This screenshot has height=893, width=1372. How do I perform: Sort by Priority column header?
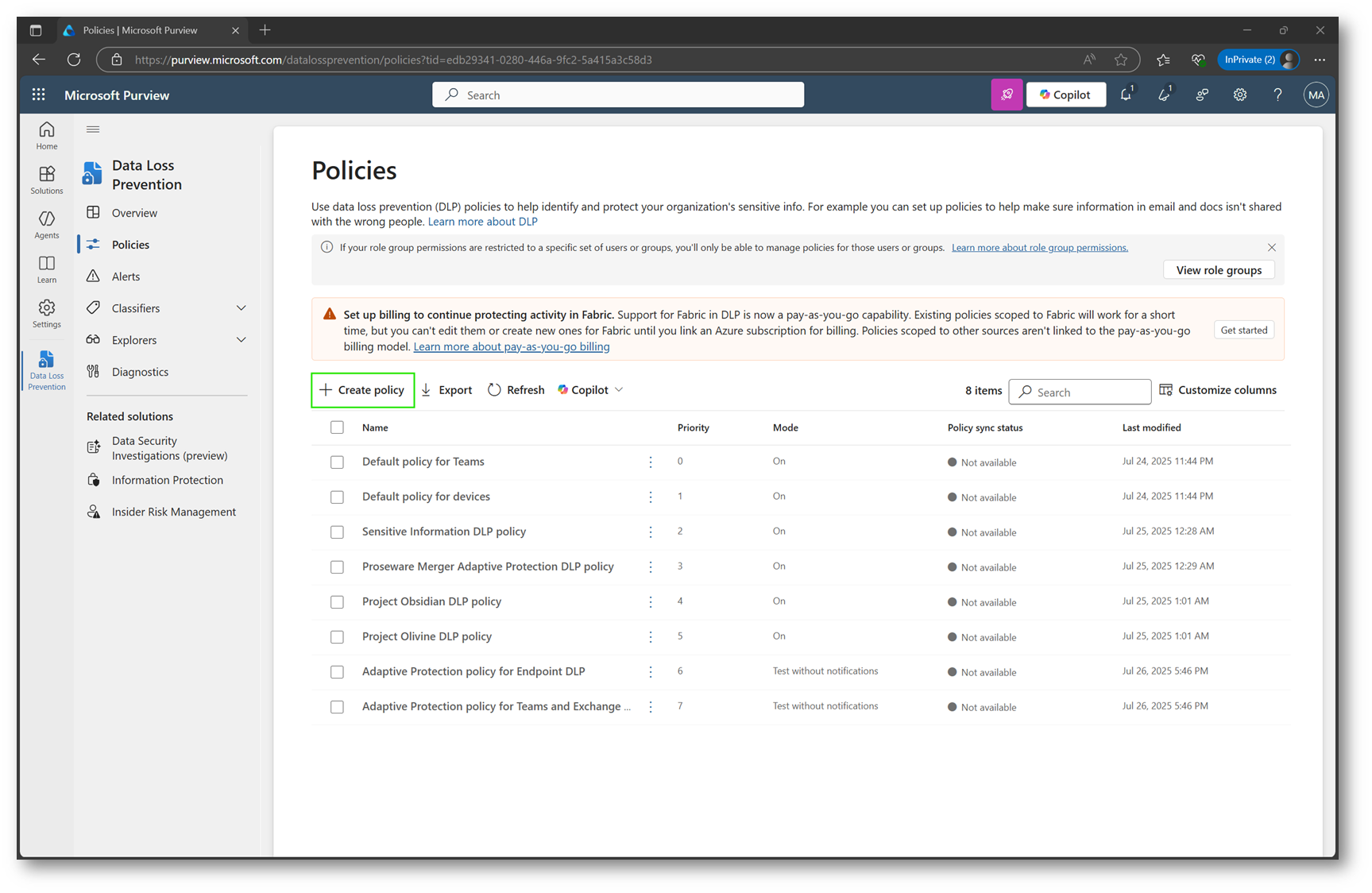(x=693, y=427)
